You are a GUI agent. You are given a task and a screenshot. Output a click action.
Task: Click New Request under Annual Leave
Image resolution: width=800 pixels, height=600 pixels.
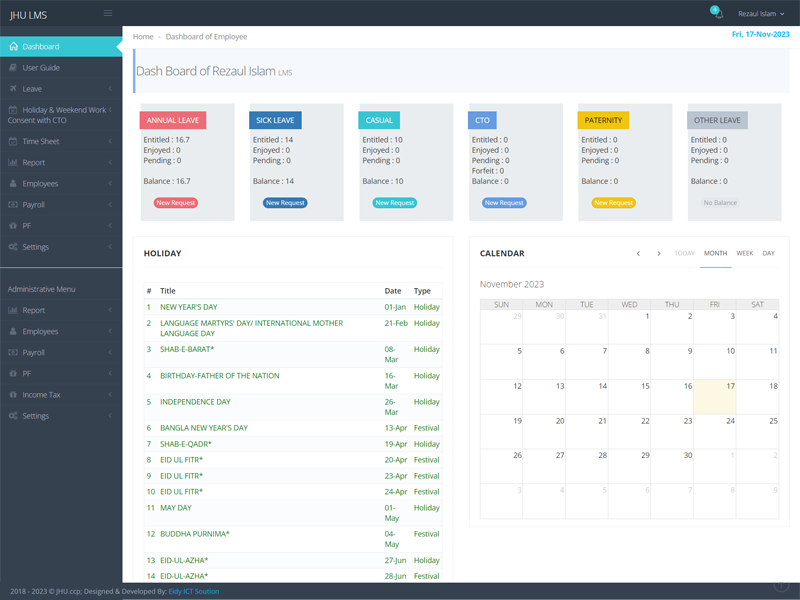[176, 203]
